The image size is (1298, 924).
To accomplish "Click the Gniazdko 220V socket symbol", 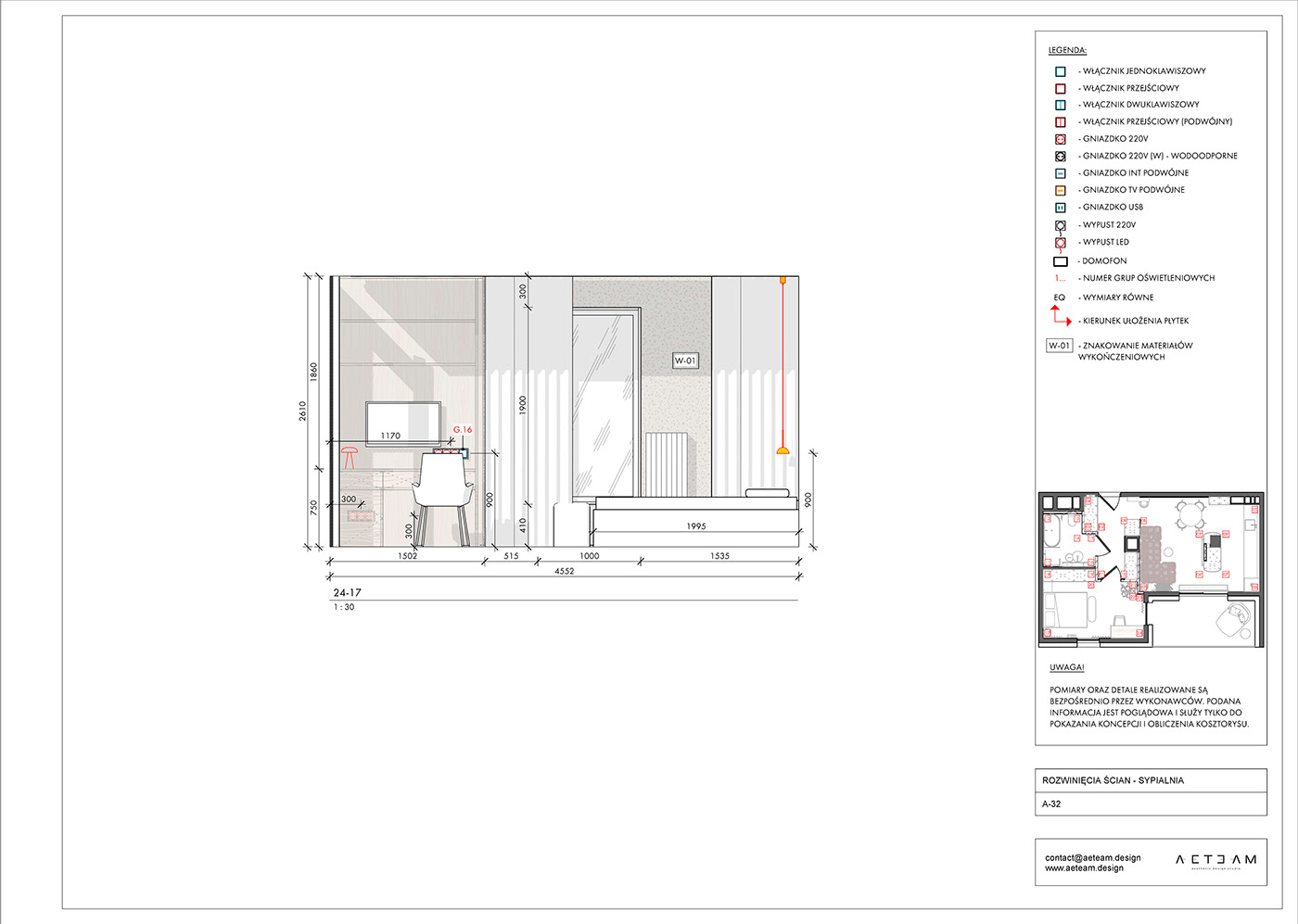I will click(x=1060, y=139).
